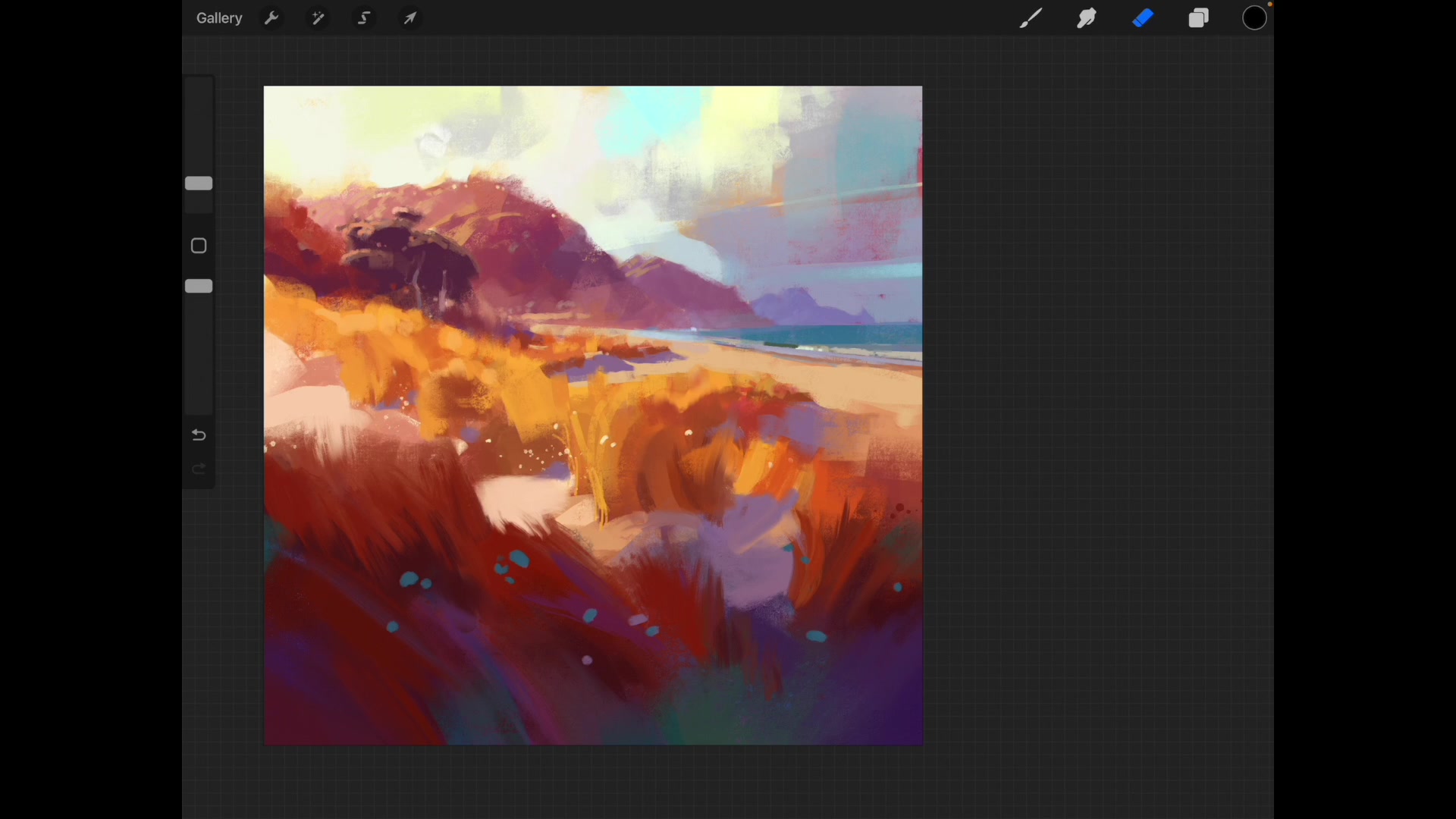Select the Paint brush tool

[1031, 18]
